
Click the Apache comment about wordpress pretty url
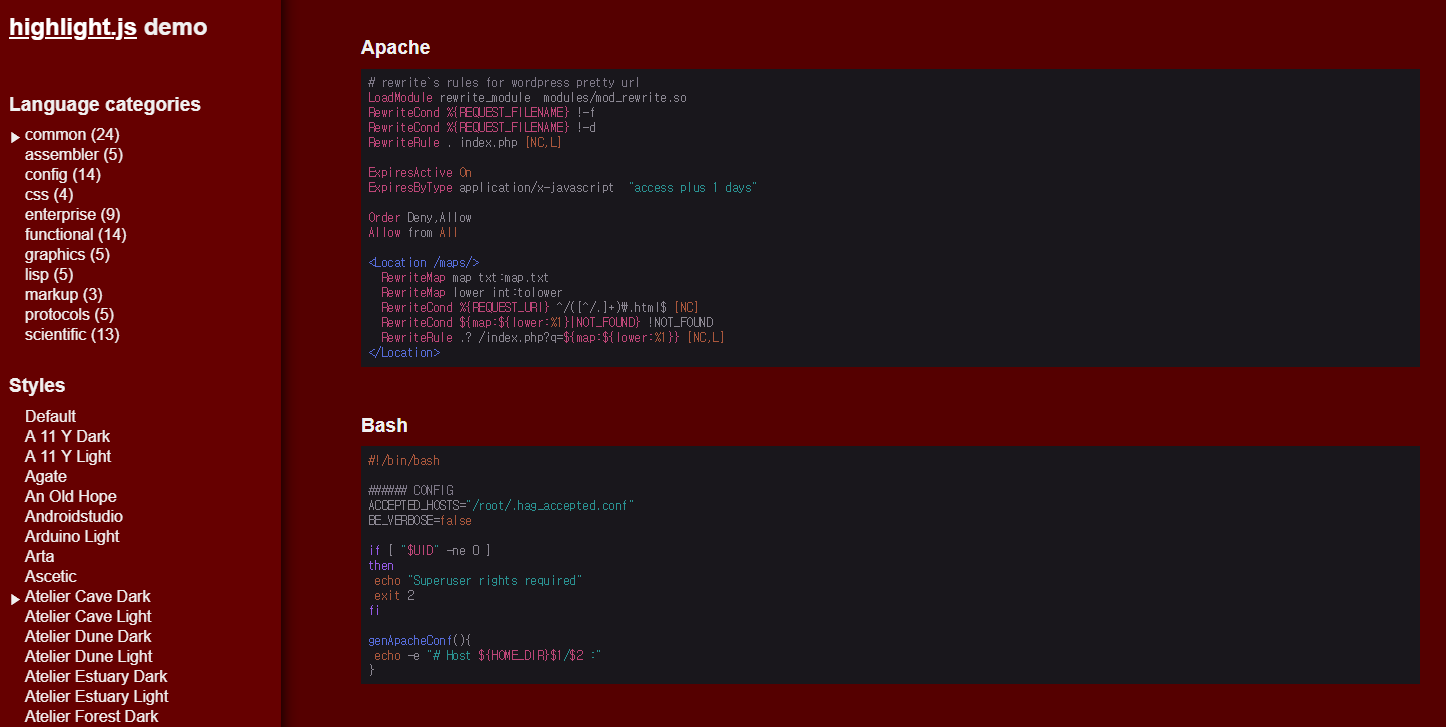pyautogui.click(x=504, y=83)
